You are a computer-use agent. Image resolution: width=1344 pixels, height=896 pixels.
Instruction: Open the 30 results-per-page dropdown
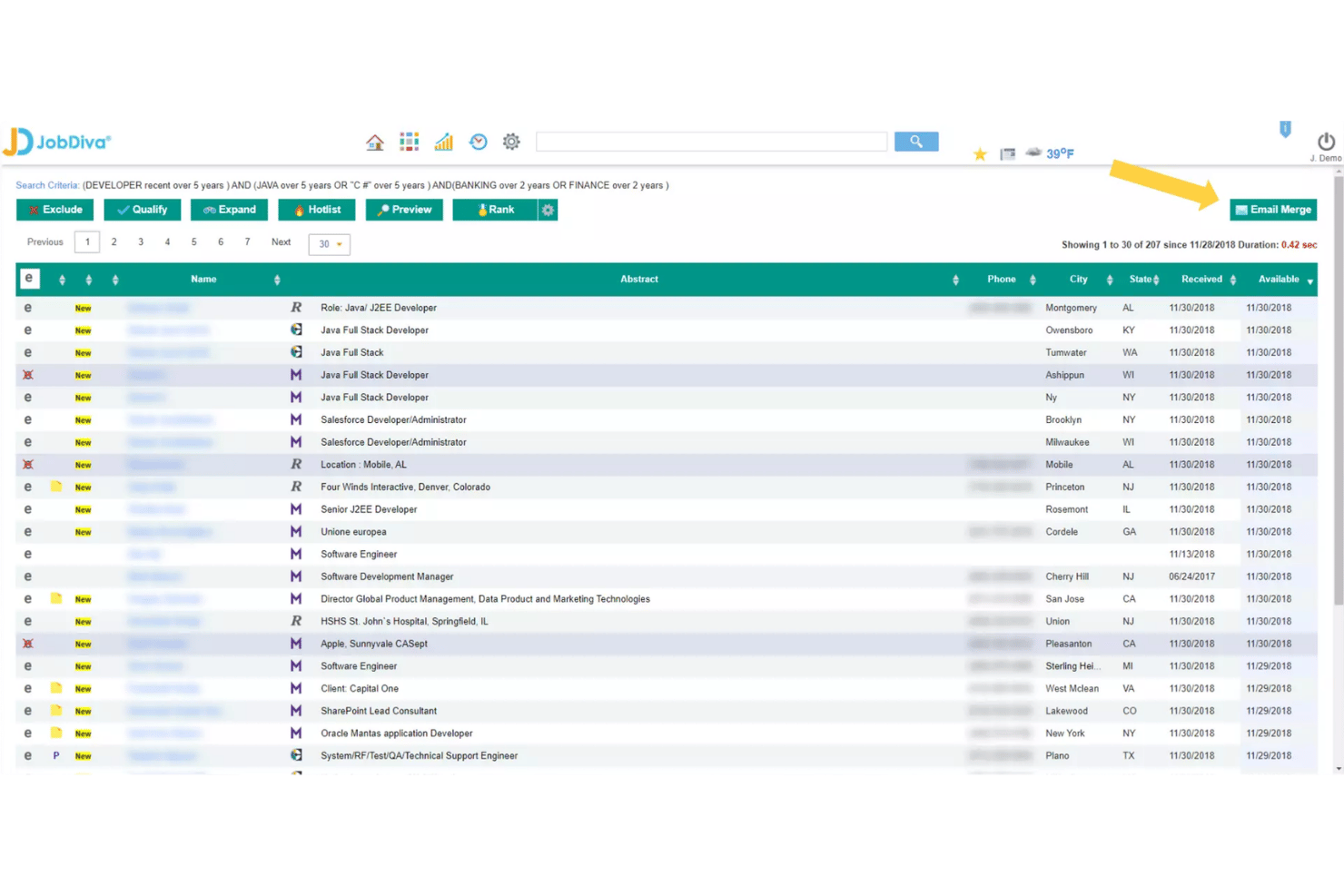coord(329,244)
